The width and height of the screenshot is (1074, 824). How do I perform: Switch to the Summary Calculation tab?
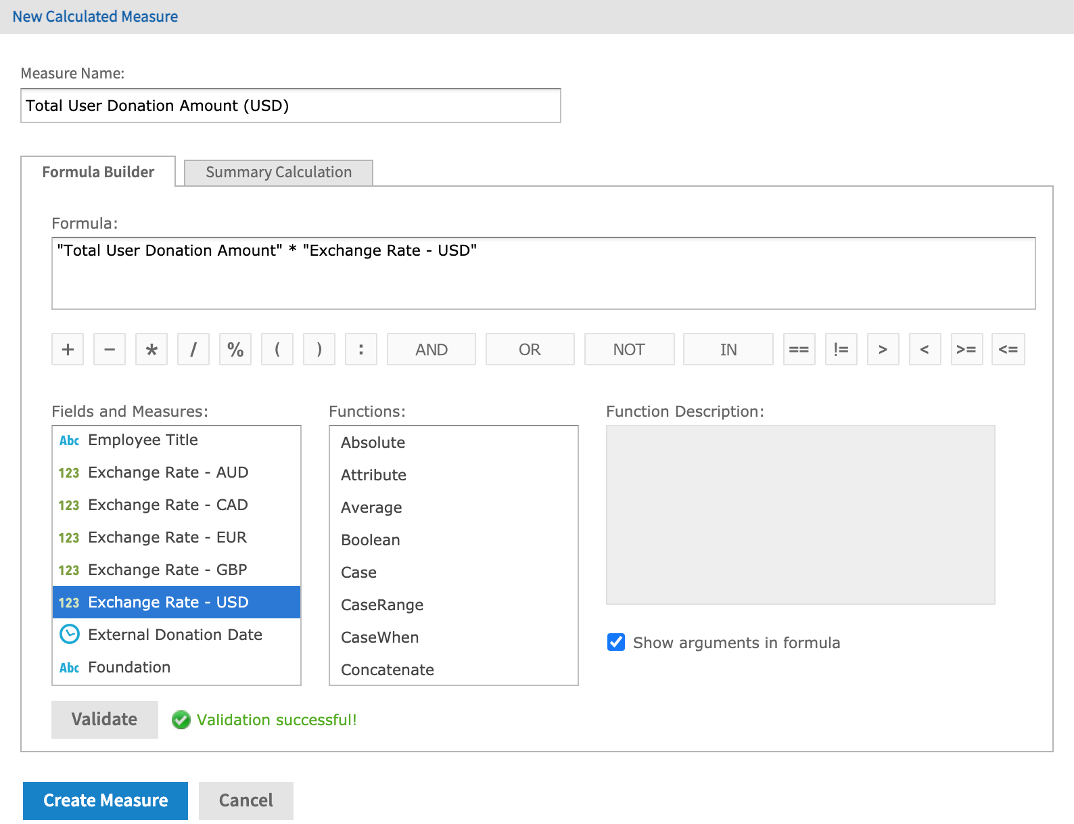click(277, 172)
